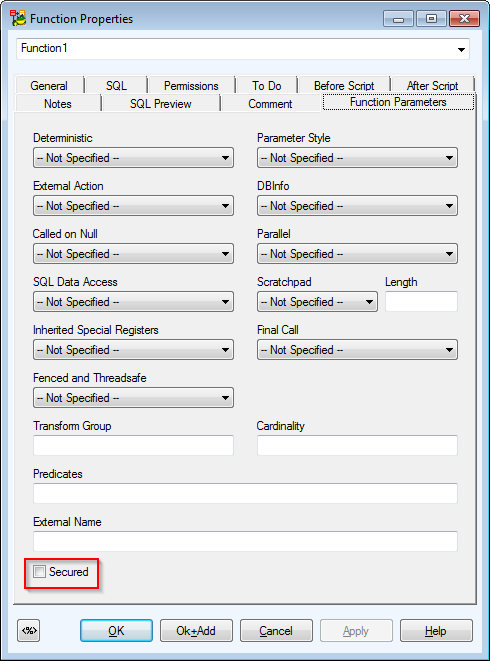Switch to the SQL Preview tab
The width and height of the screenshot is (490, 661).
[x=161, y=104]
